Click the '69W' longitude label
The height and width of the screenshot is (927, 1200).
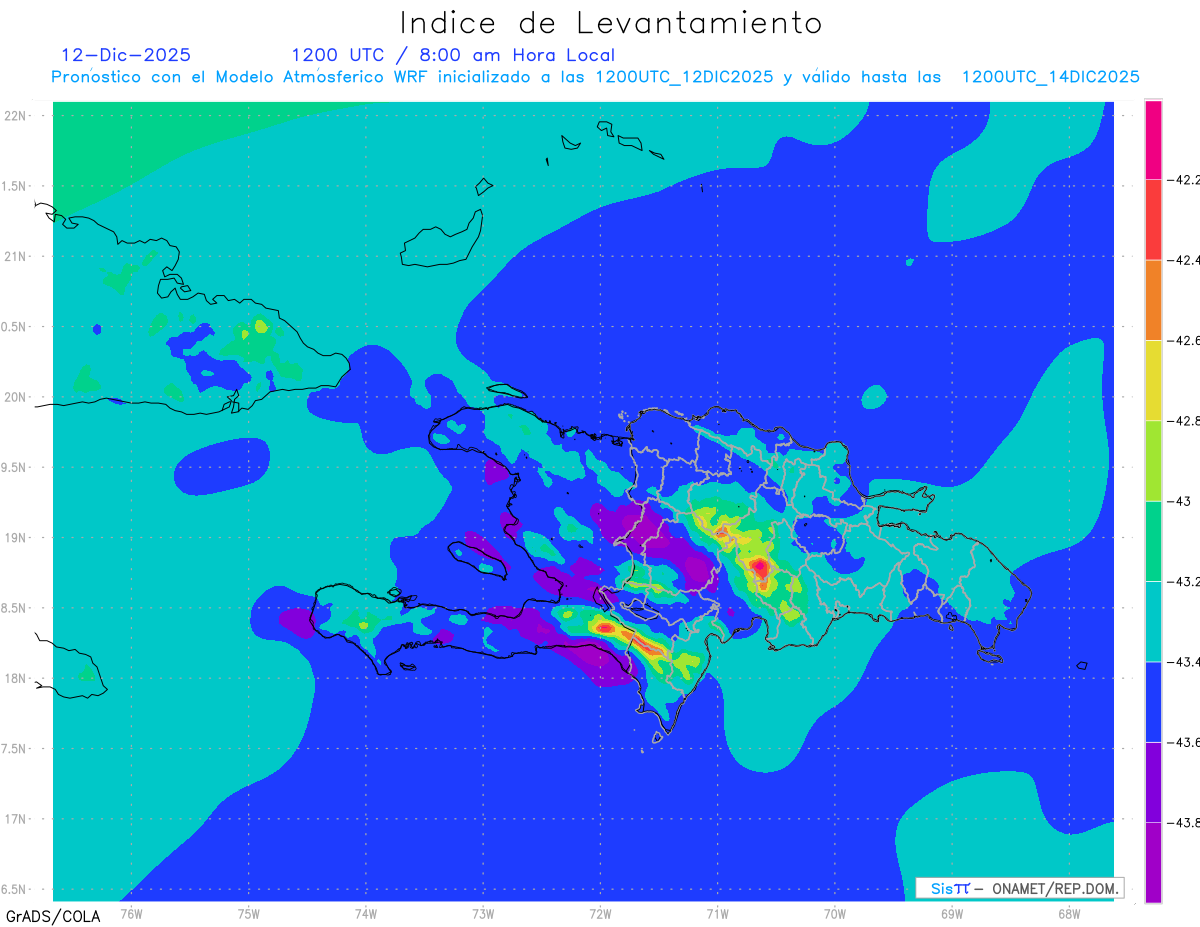point(951,912)
